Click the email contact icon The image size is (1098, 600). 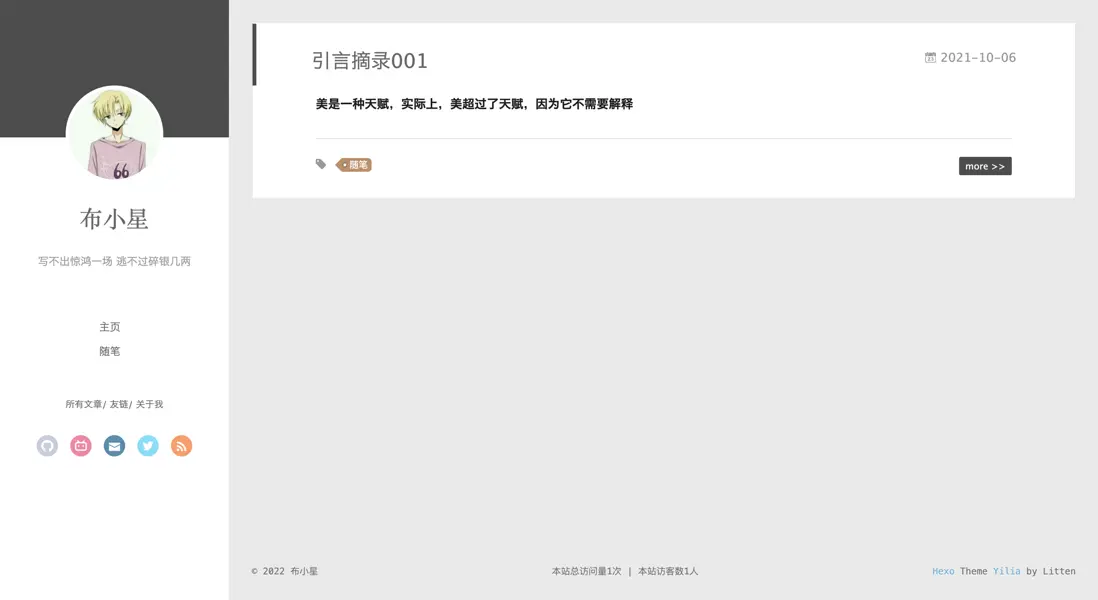(x=114, y=445)
